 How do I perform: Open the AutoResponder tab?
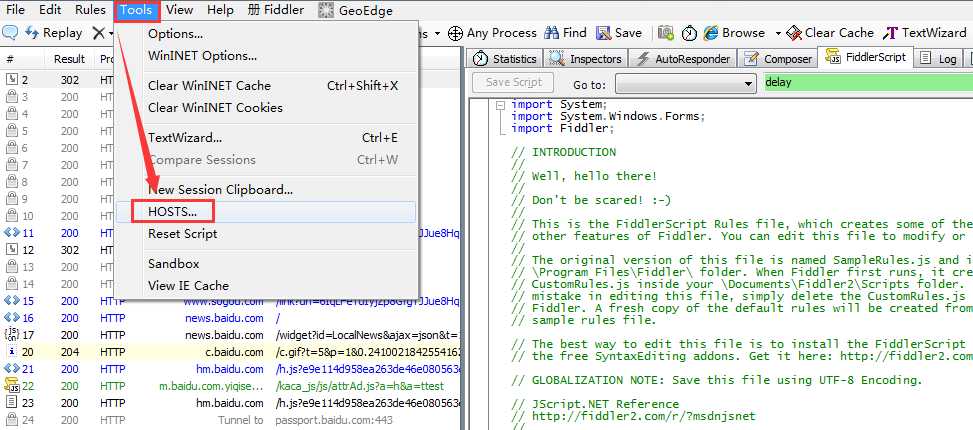pyautogui.click(x=684, y=59)
